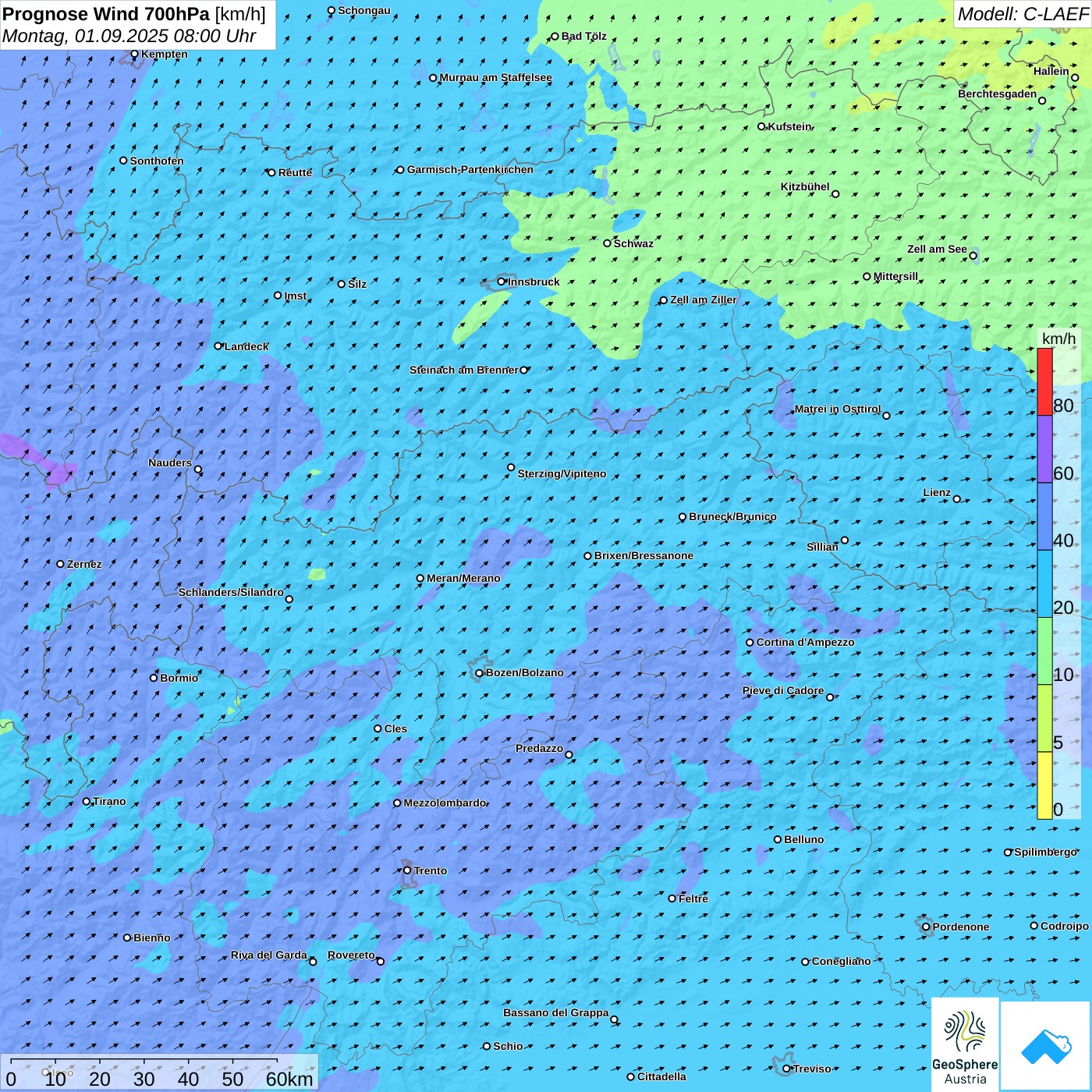Viewport: 1092px width, 1092px height.
Task: Click the Landeck city marker dot
Action: 218,346
